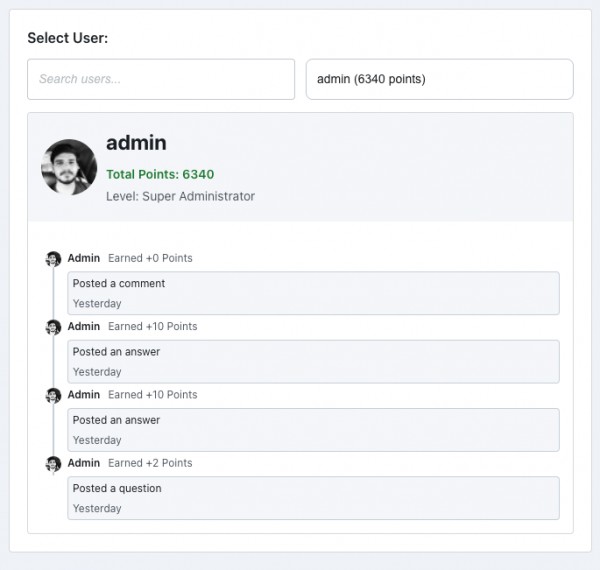Click the avatar beside the second answer entry

(x=54, y=395)
